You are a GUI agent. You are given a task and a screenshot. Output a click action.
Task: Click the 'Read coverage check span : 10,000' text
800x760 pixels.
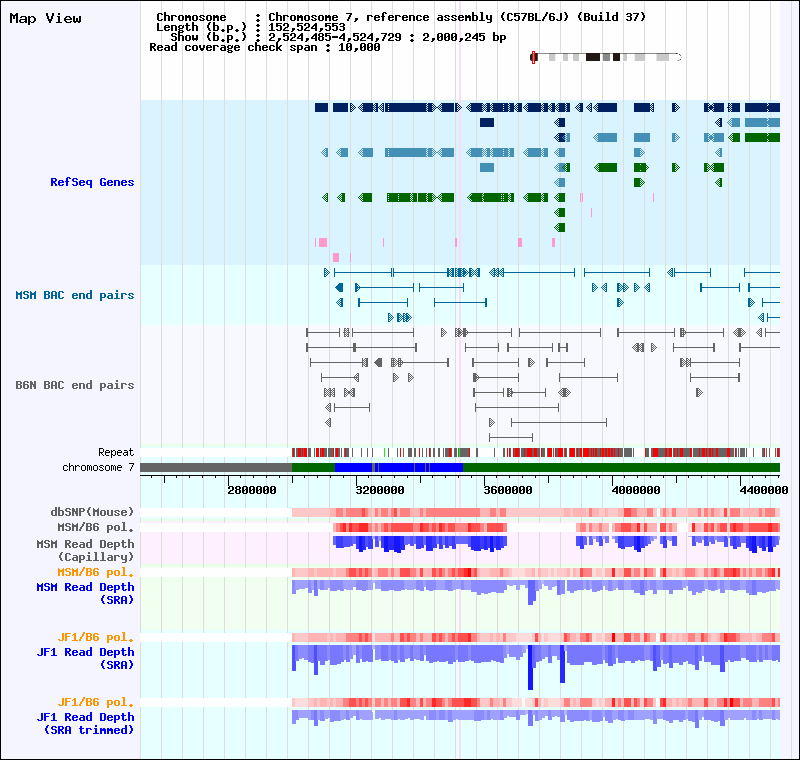(x=265, y=47)
